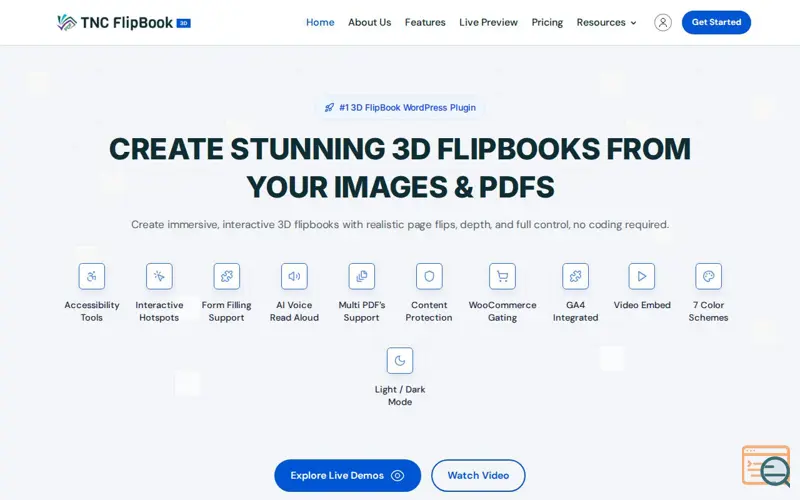Click the #1 3D FlipBook WordPress Plugin badge
Viewport: 800px width, 500px height.
400,108
